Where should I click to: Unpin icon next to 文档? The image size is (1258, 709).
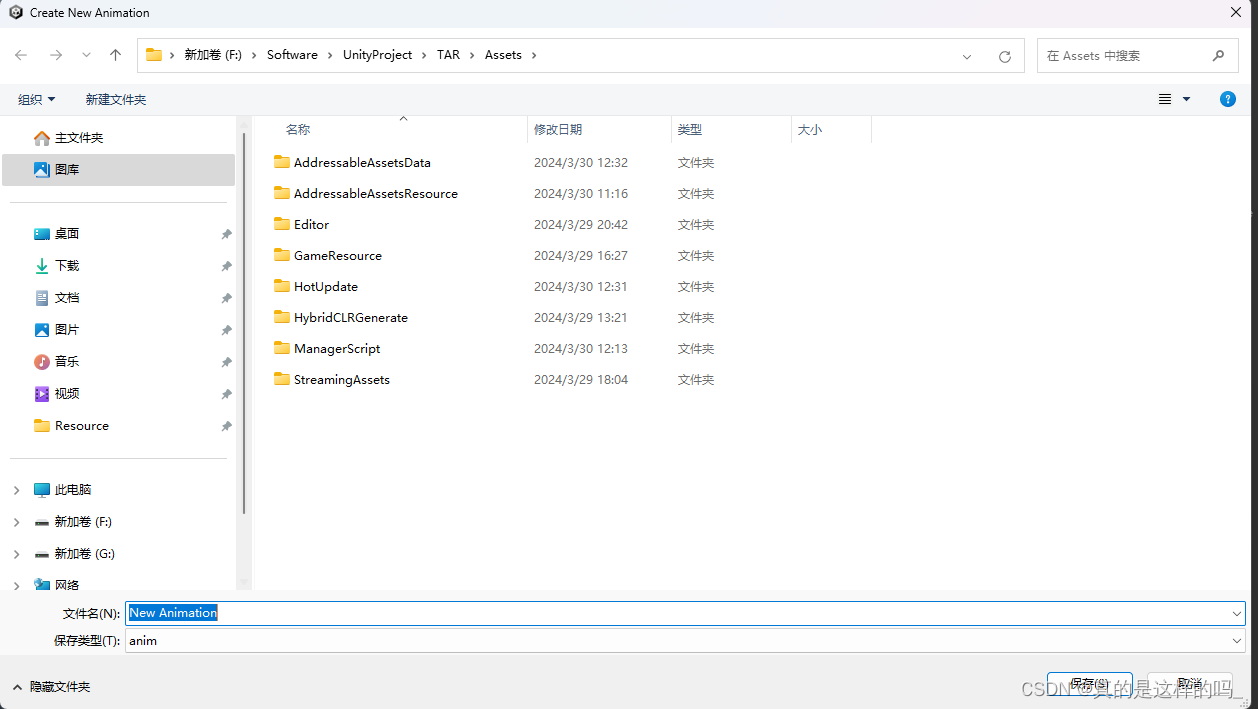(x=226, y=298)
